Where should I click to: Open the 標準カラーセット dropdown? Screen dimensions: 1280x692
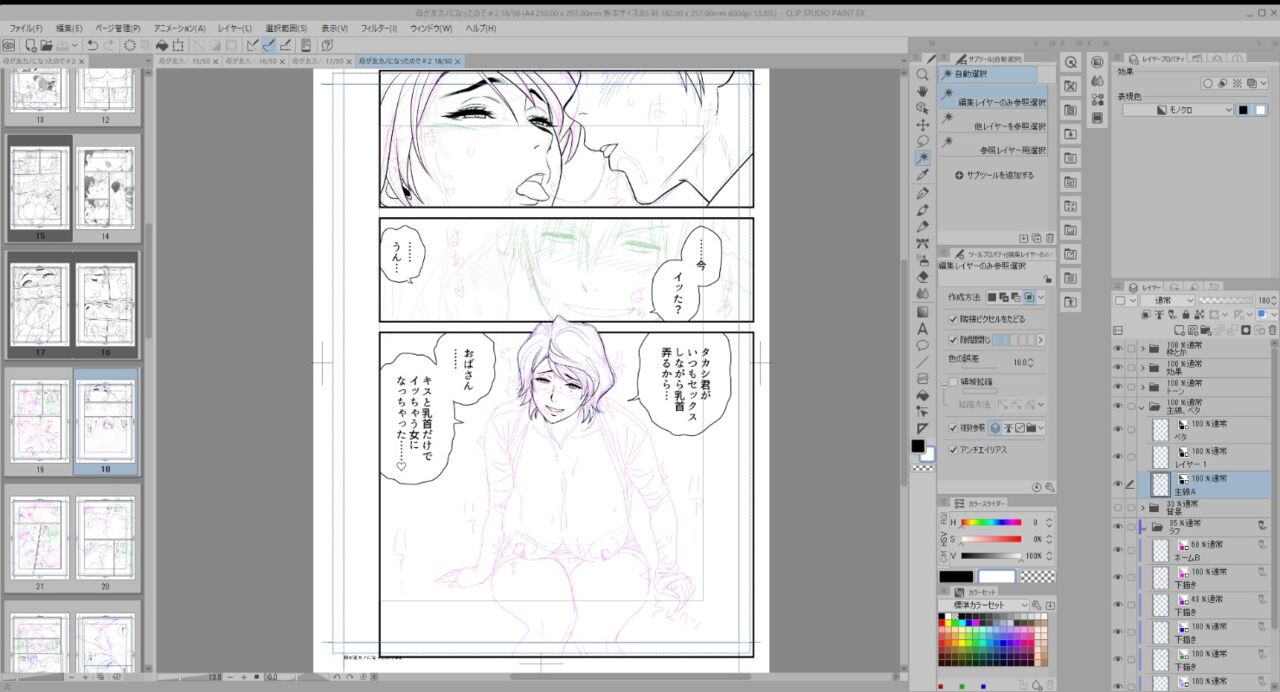tap(985, 605)
